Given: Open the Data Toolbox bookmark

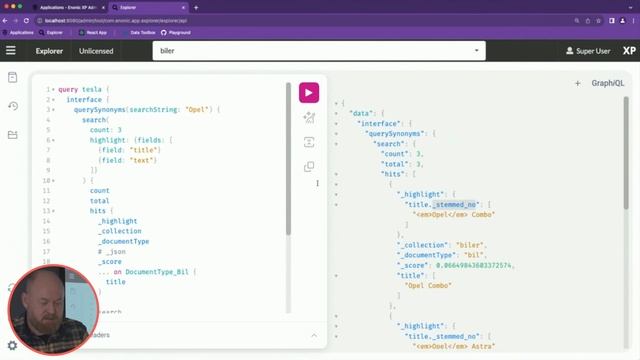Looking at the screenshot, I should point(139,32).
